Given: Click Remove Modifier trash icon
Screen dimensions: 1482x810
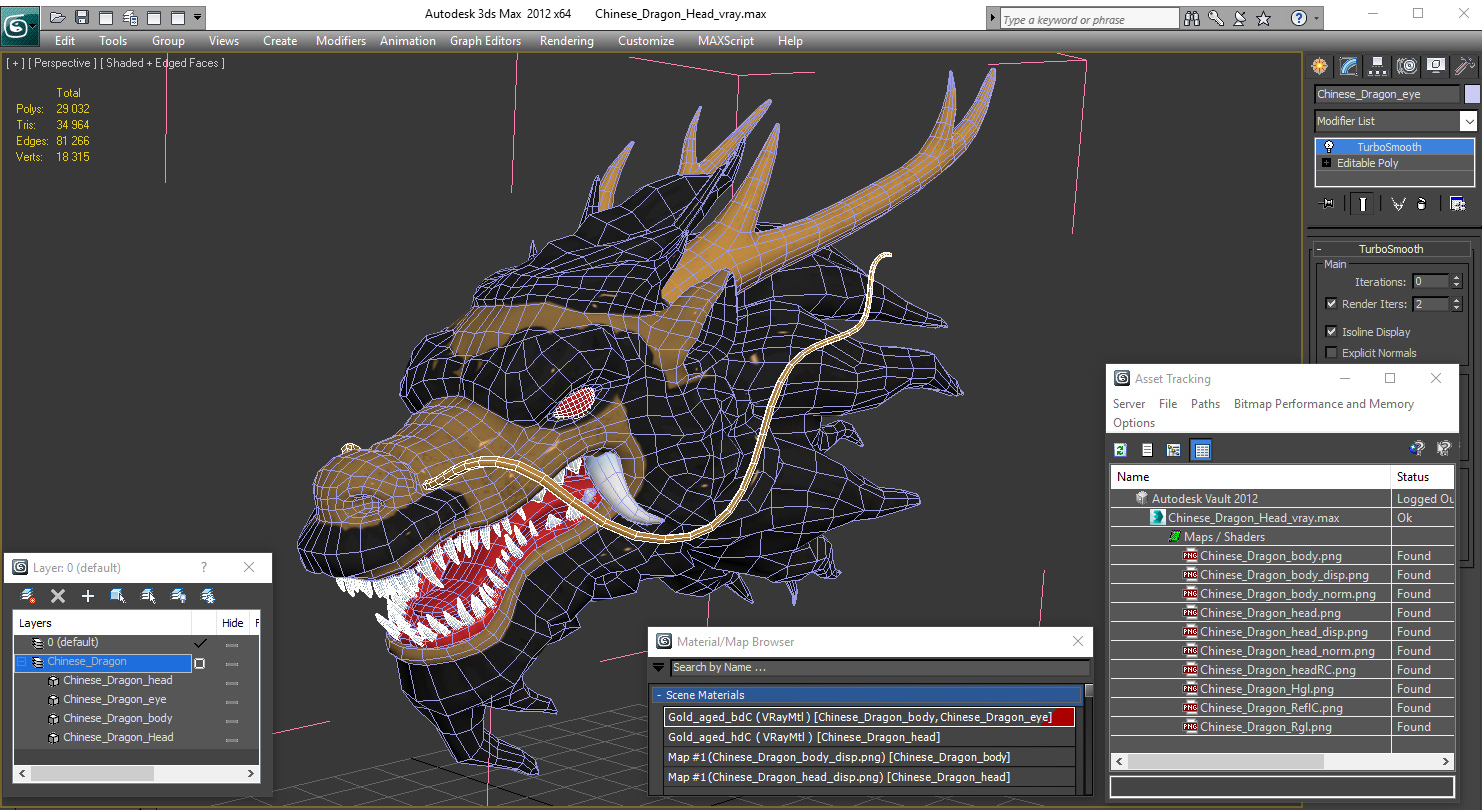Looking at the screenshot, I should coord(1421,203).
